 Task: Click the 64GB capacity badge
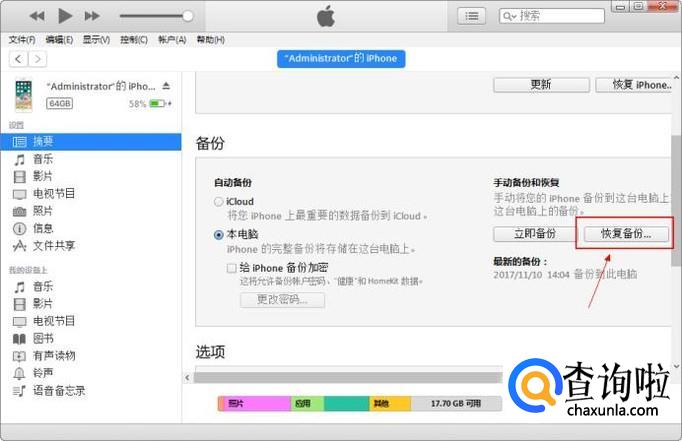point(60,104)
